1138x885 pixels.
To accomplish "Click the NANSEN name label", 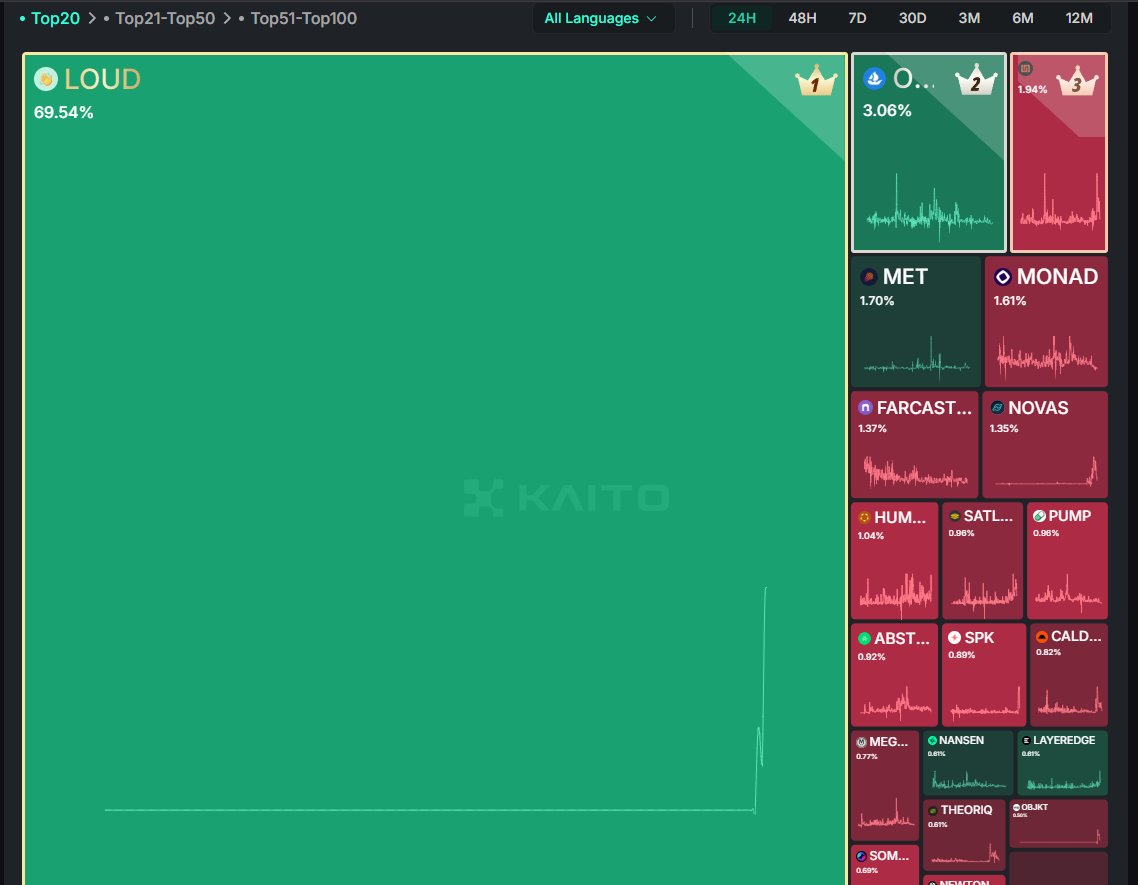I will tap(962, 741).
